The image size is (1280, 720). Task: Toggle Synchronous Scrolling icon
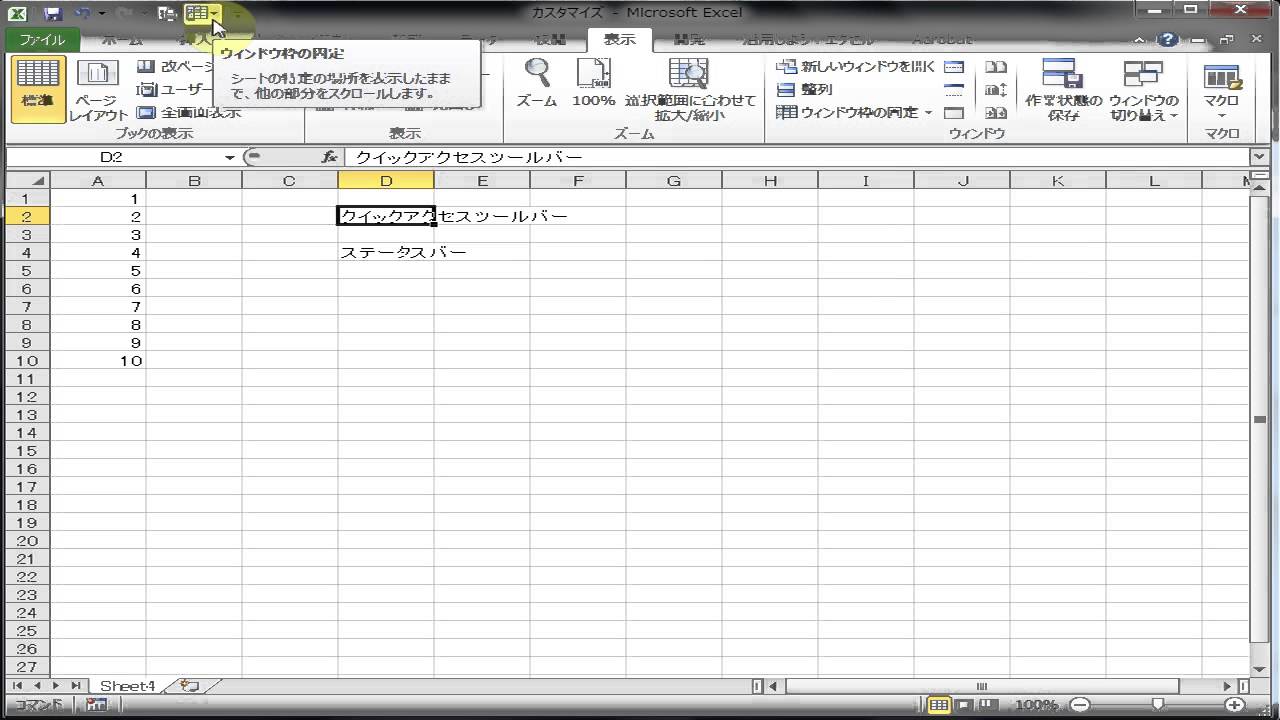[996, 89]
